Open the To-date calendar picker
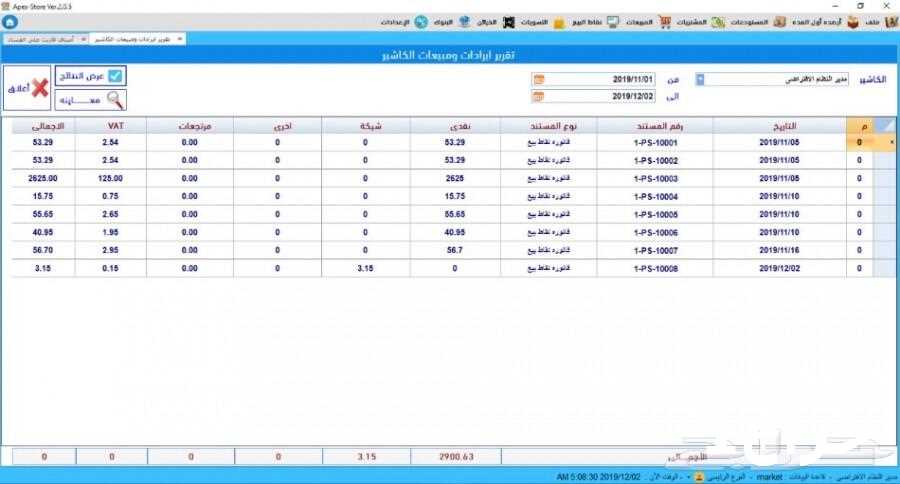Image resolution: width=900 pixels, height=484 pixels. pyautogui.click(x=538, y=97)
